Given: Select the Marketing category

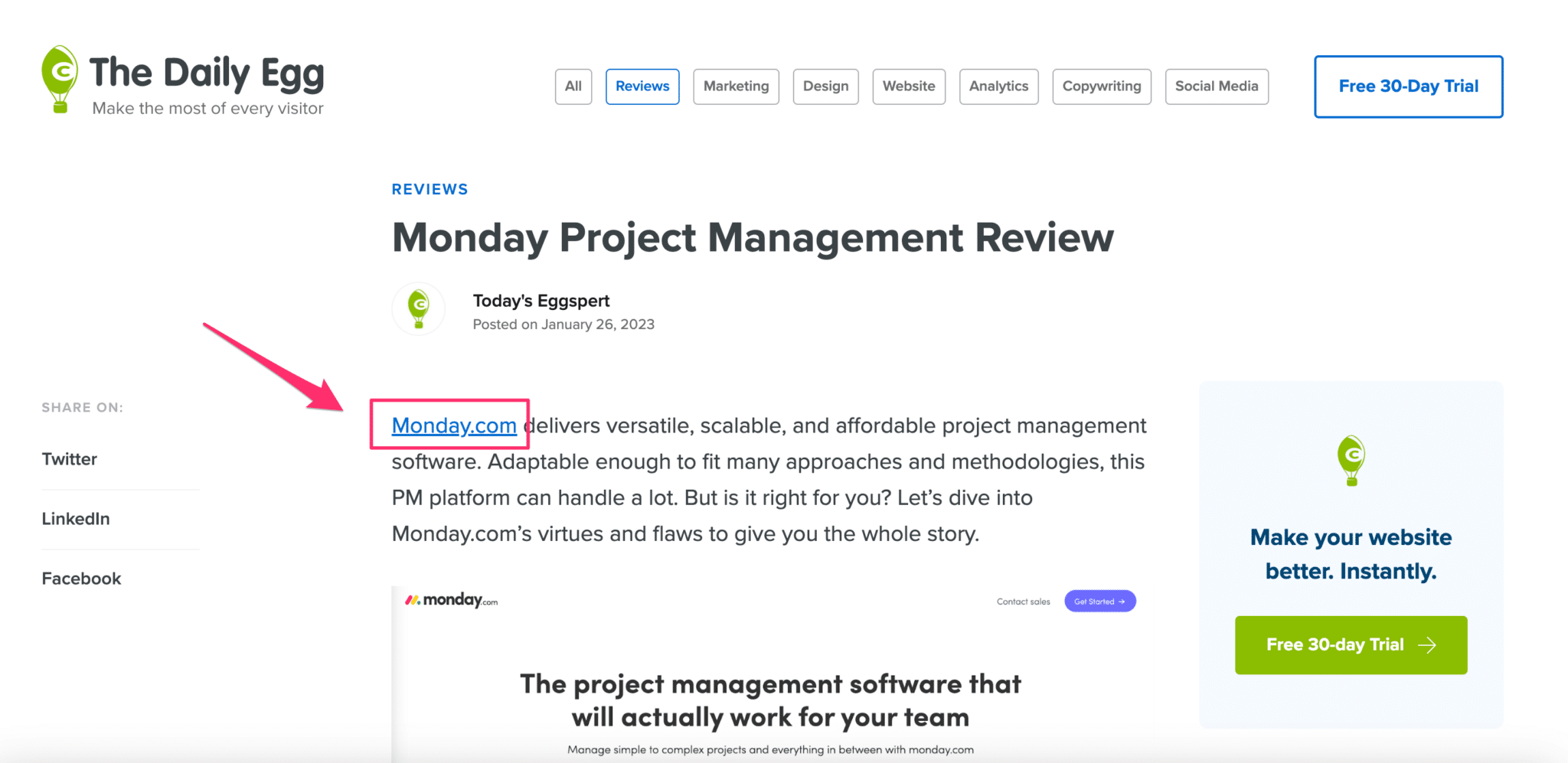Looking at the screenshot, I should (x=735, y=86).
